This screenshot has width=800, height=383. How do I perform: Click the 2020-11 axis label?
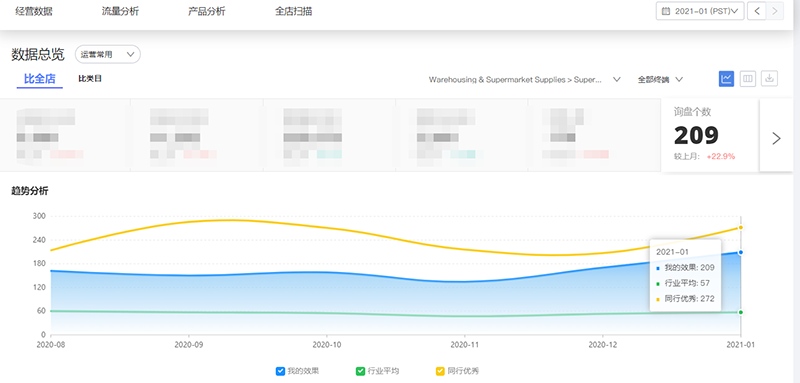(465, 345)
